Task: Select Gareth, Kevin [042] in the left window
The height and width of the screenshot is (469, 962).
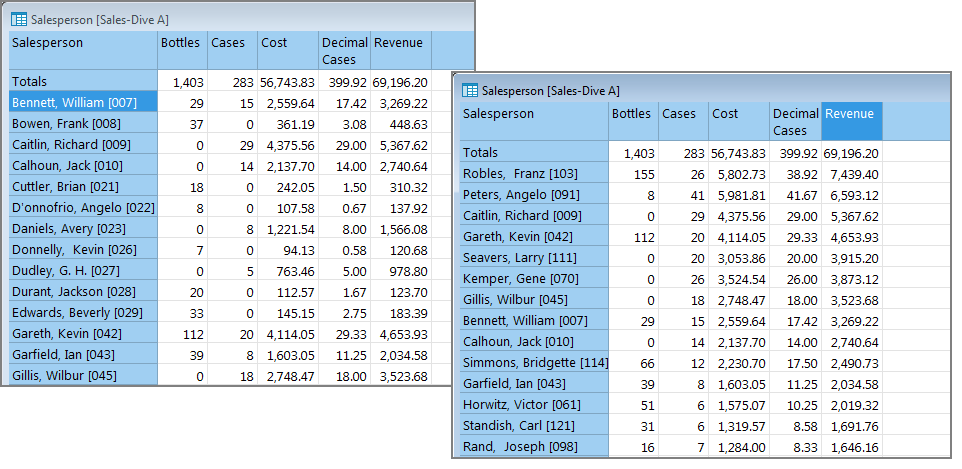Action: [83, 333]
